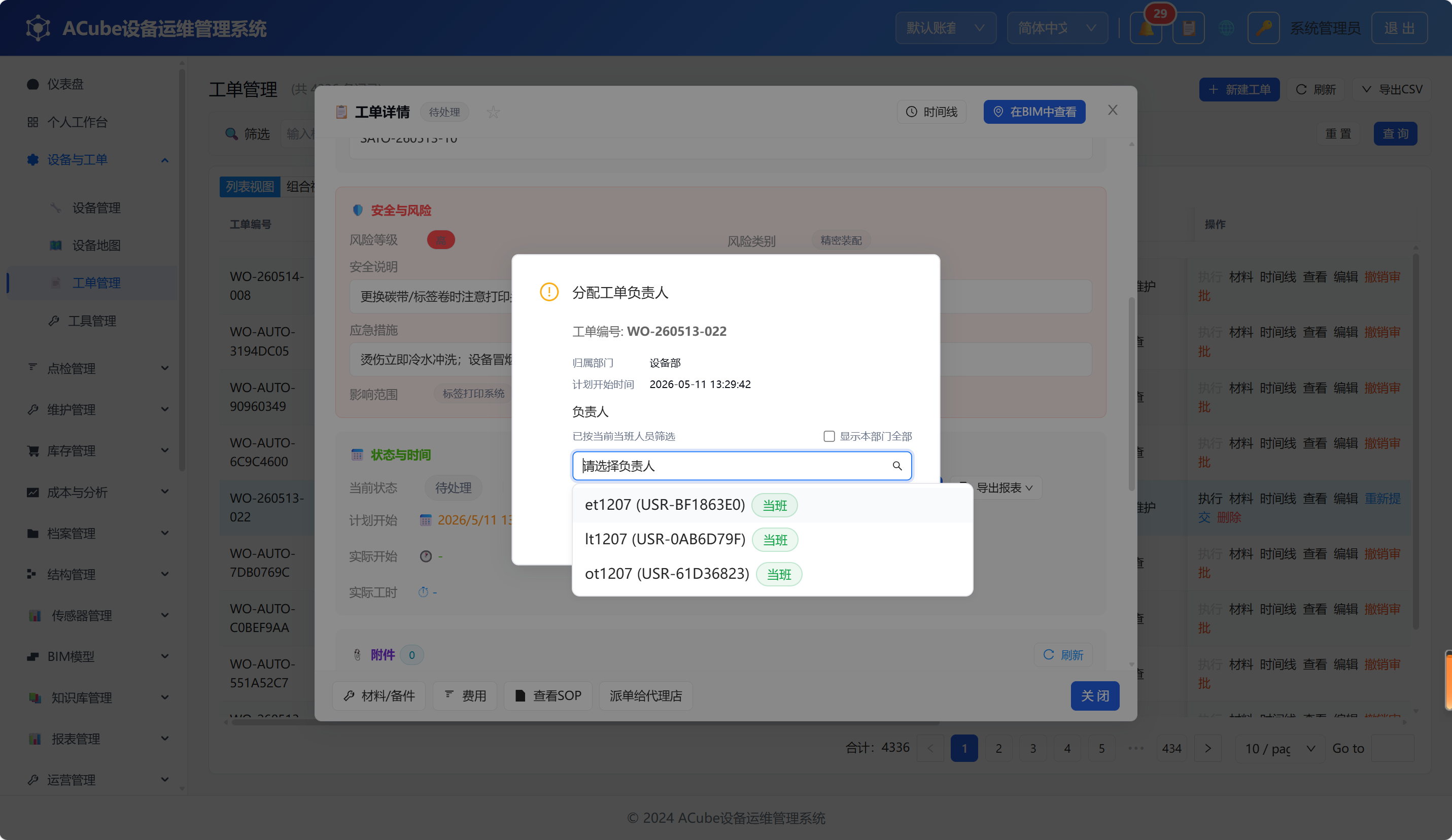Go to 个人工作台 in sidebar
This screenshot has width=1452, height=840.
[x=77, y=122]
